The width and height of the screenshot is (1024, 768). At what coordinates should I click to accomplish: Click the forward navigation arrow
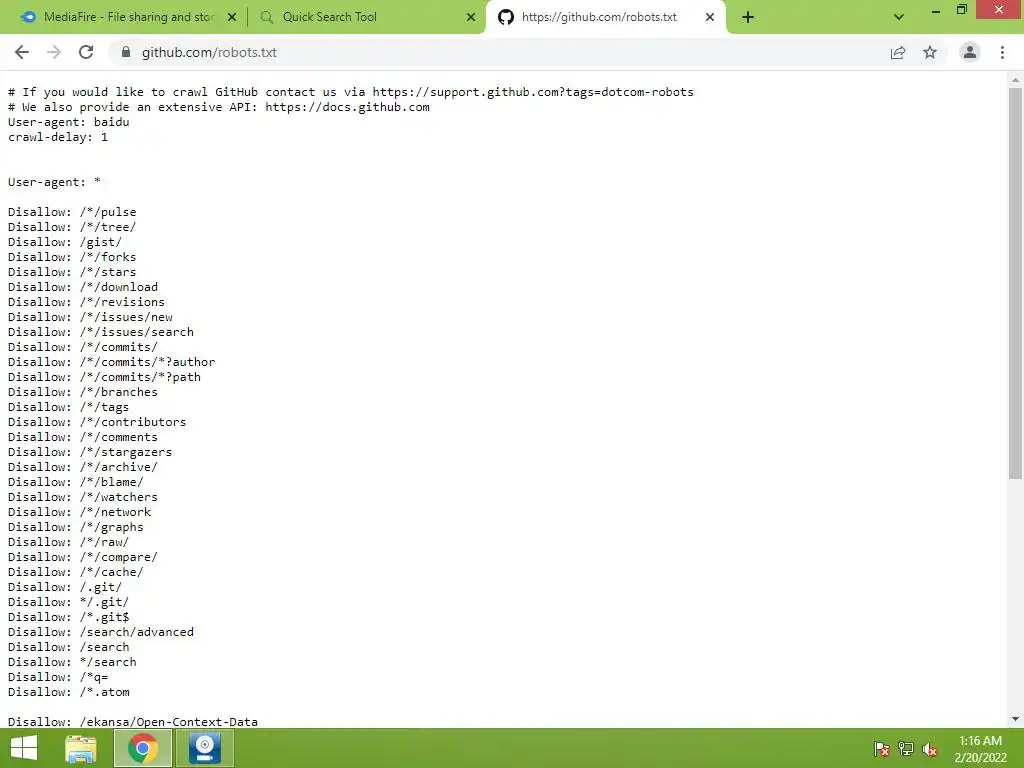[54, 52]
